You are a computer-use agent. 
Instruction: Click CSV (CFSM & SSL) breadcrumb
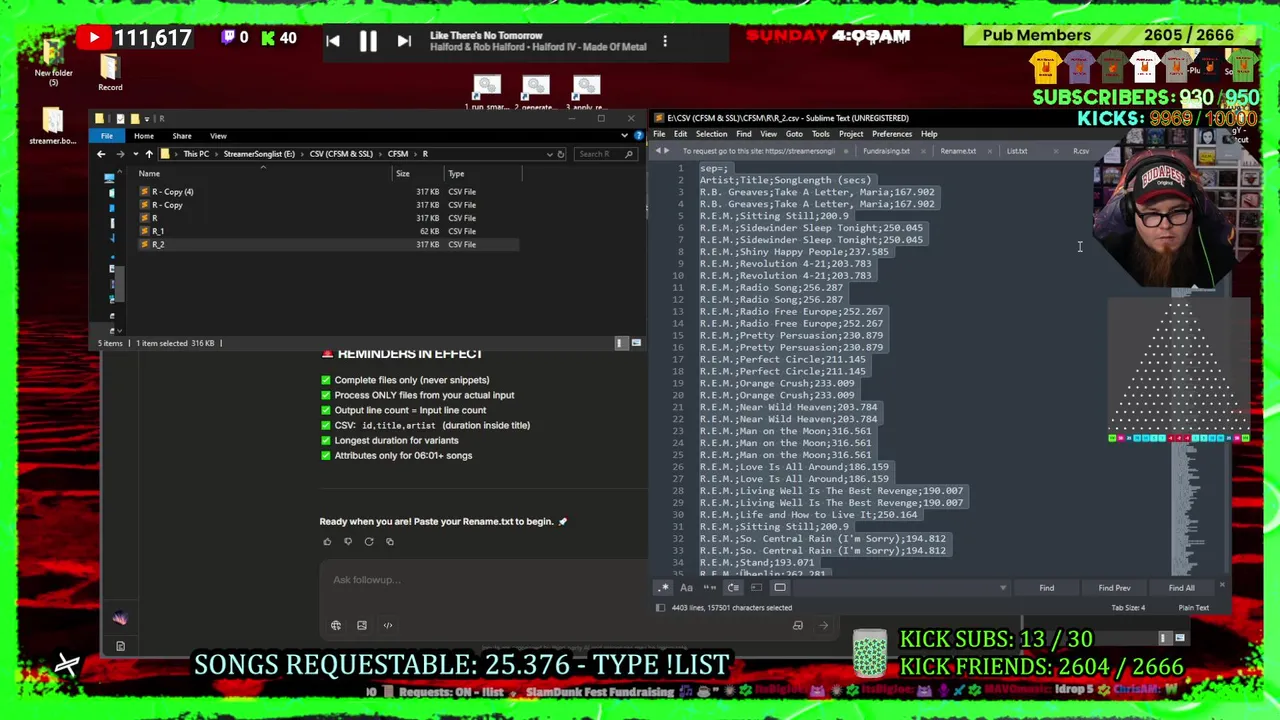click(341, 154)
